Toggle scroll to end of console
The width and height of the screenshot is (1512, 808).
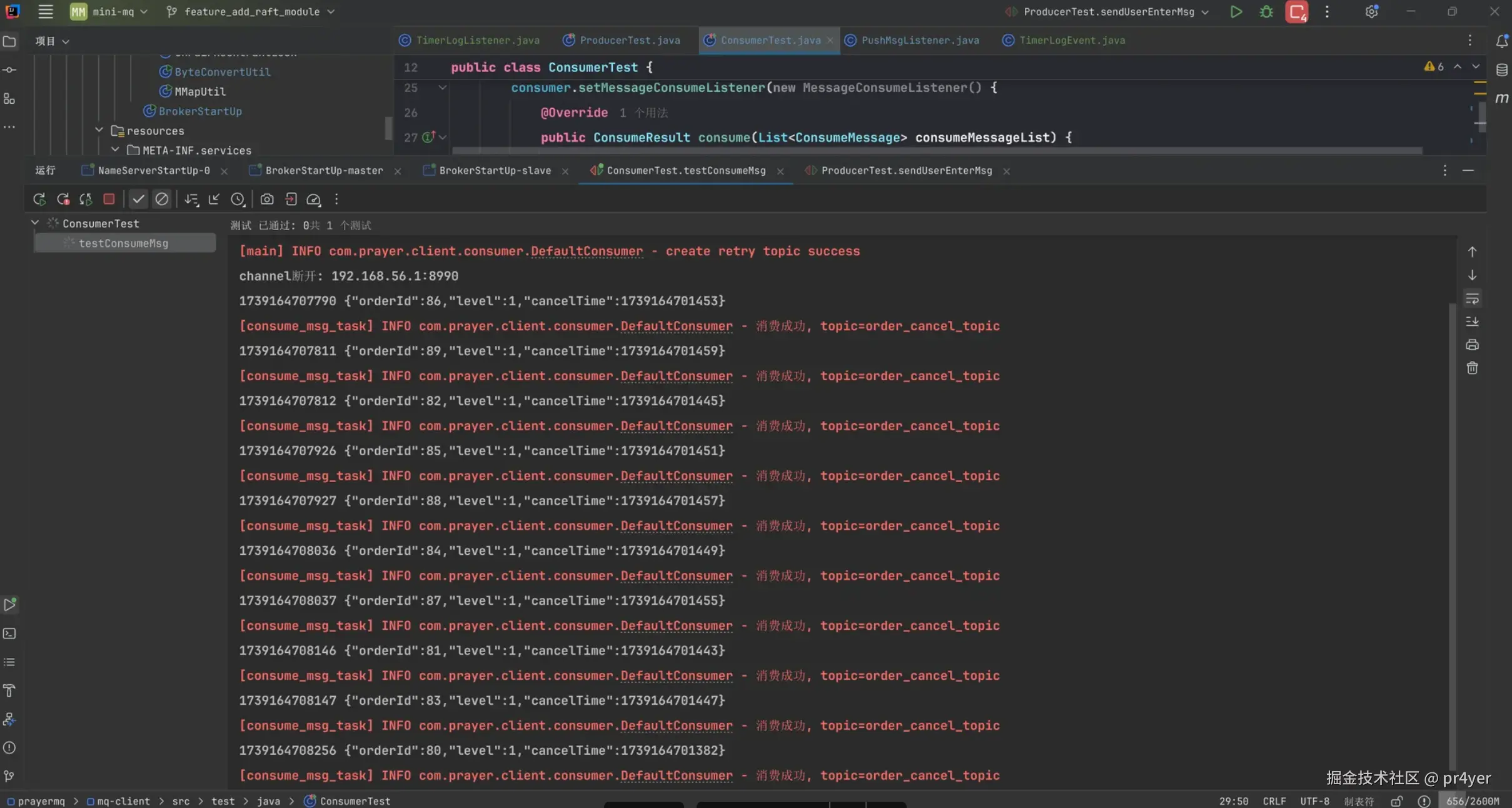tap(1472, 321)
